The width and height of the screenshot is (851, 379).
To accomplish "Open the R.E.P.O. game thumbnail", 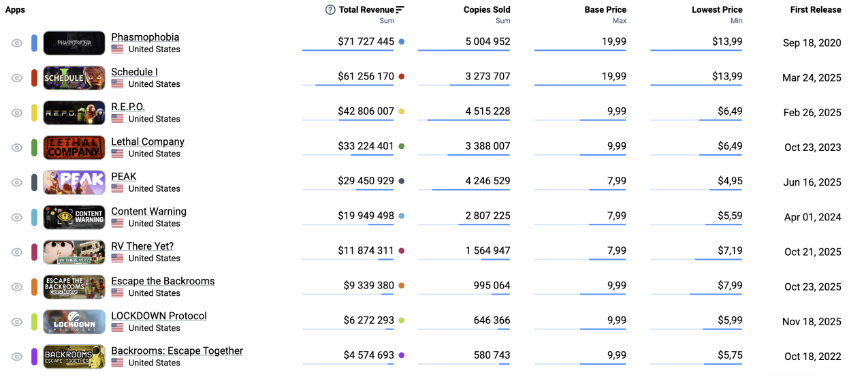I will [x=74, y=112].
